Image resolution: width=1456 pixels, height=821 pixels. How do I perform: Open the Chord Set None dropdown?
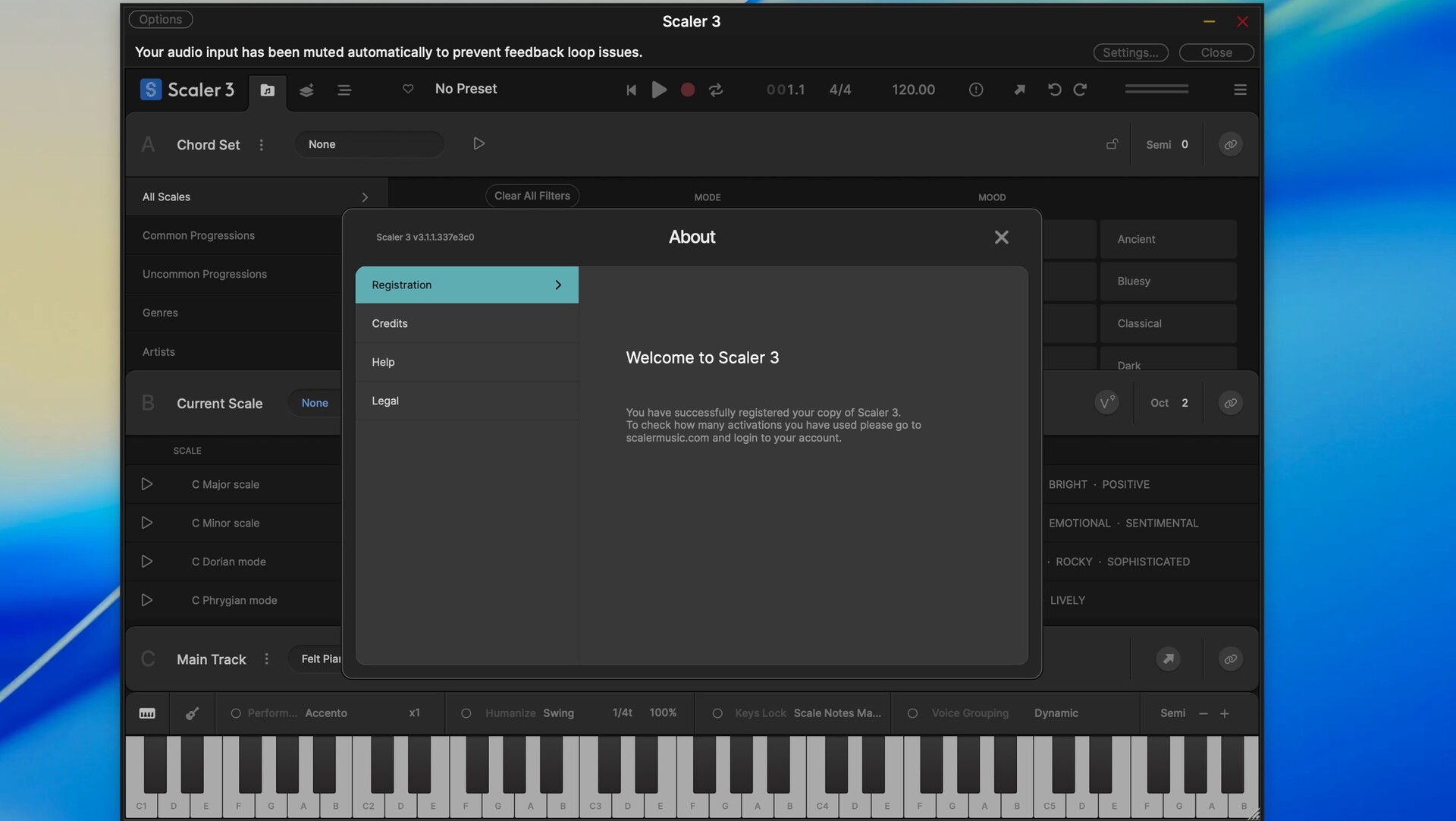click(x=369, y=144)
